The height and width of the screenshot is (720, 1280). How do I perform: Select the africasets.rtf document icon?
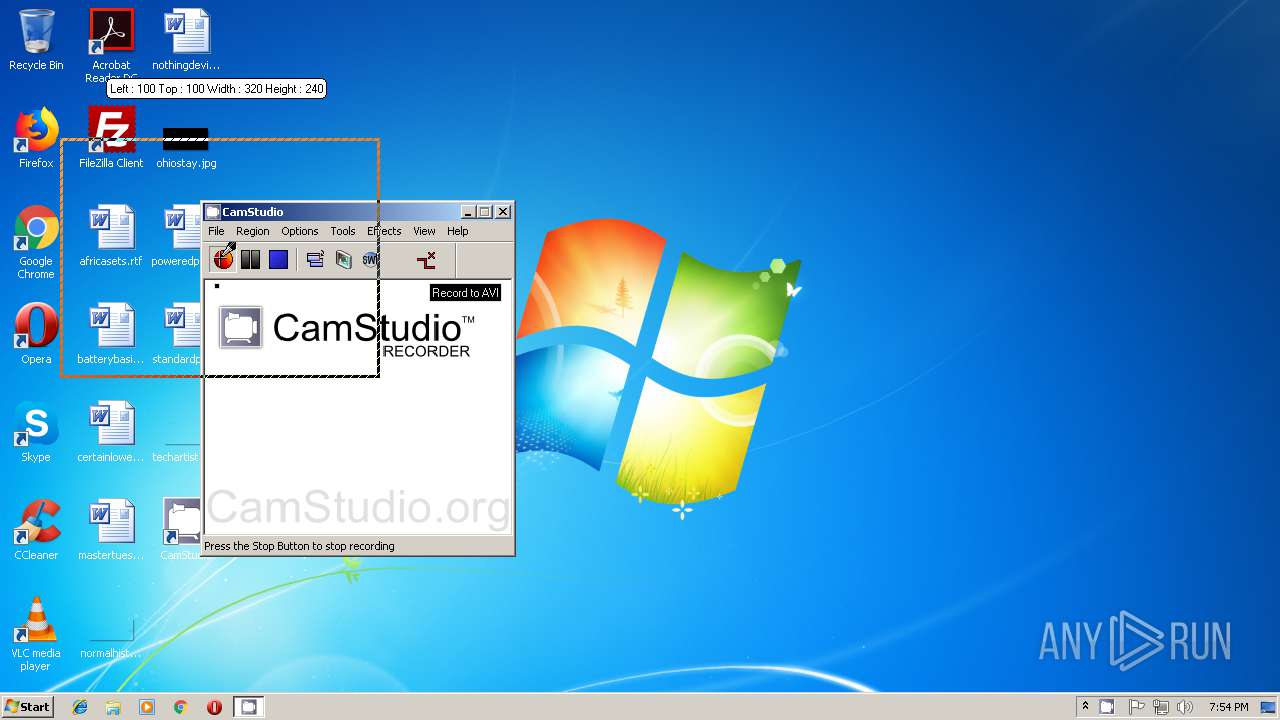click(x=111, y=236)
